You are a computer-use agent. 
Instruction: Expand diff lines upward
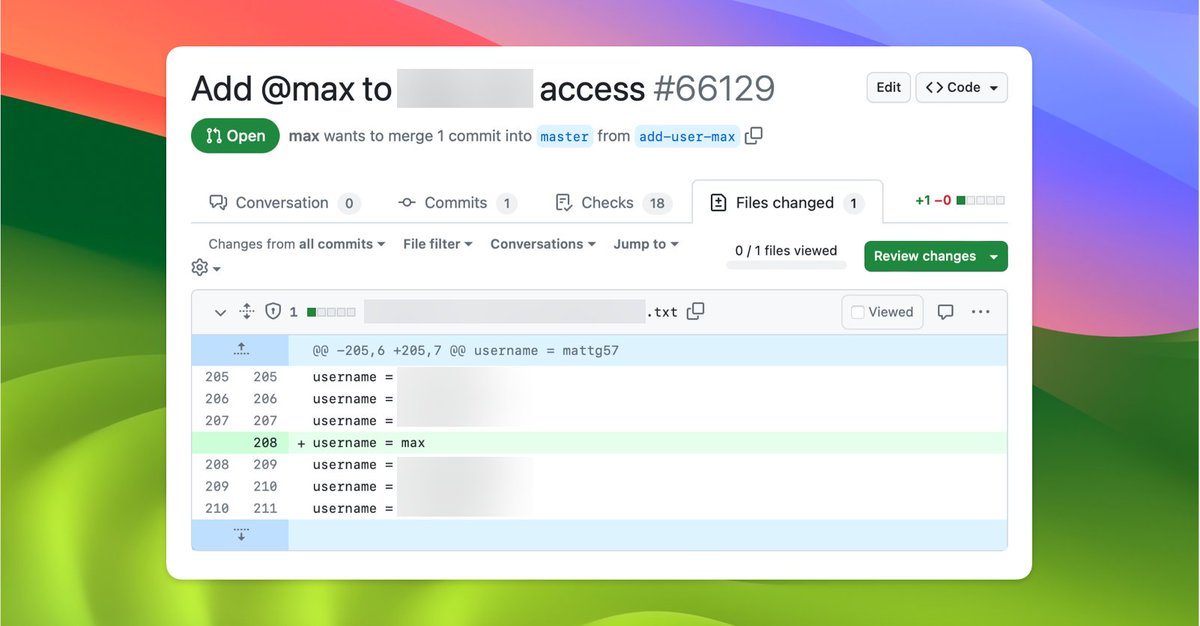241,350
